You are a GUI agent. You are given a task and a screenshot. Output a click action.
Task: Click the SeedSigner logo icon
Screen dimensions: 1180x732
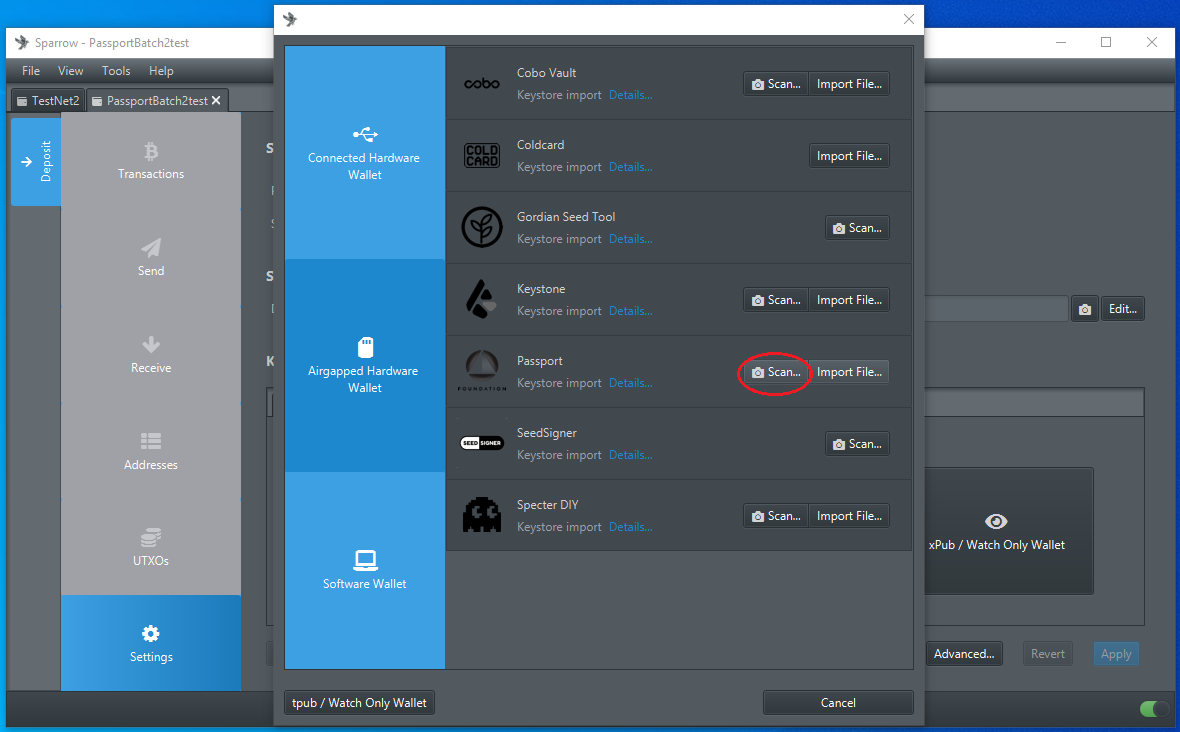click(482, 443)
